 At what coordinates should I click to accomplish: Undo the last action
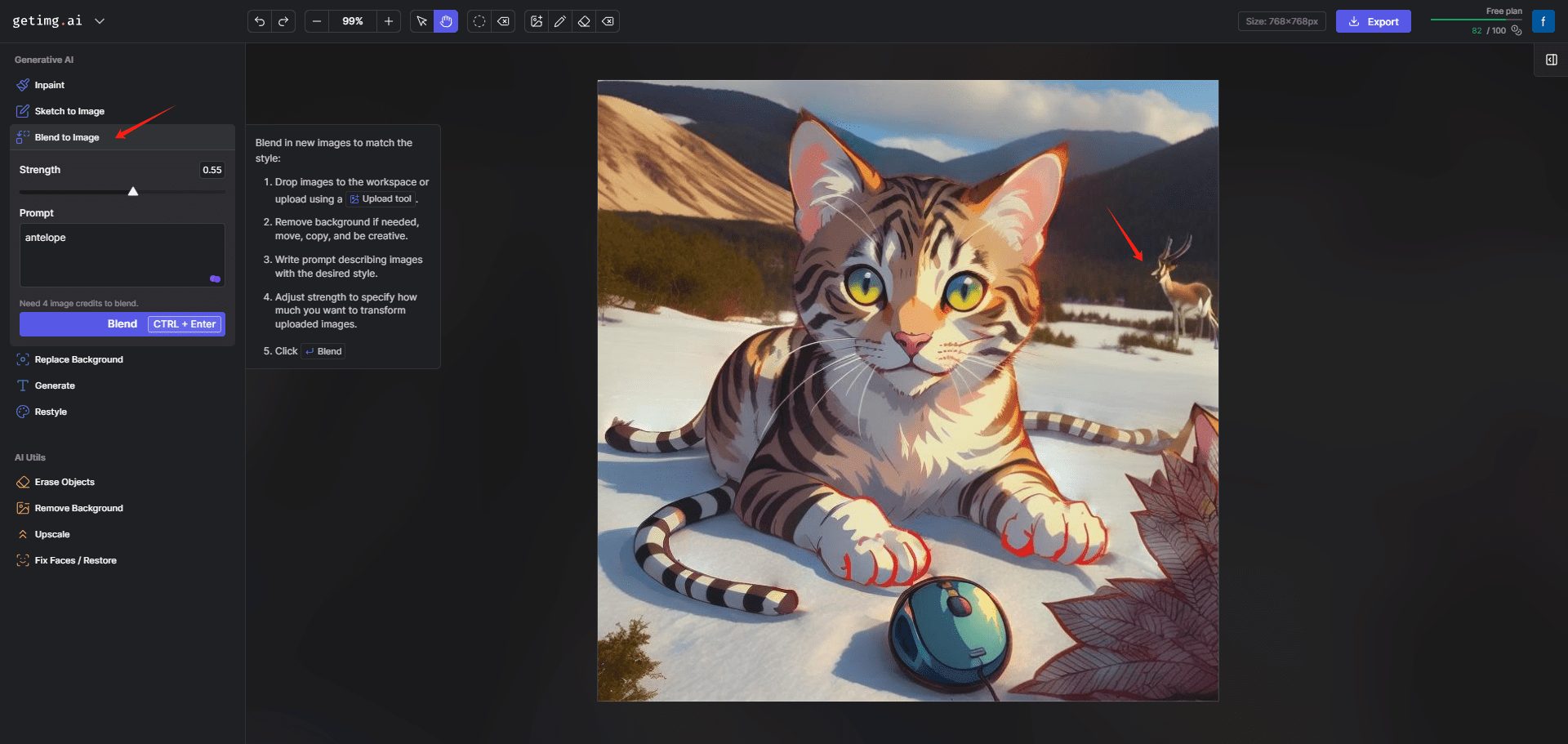[x=260, y=21]
